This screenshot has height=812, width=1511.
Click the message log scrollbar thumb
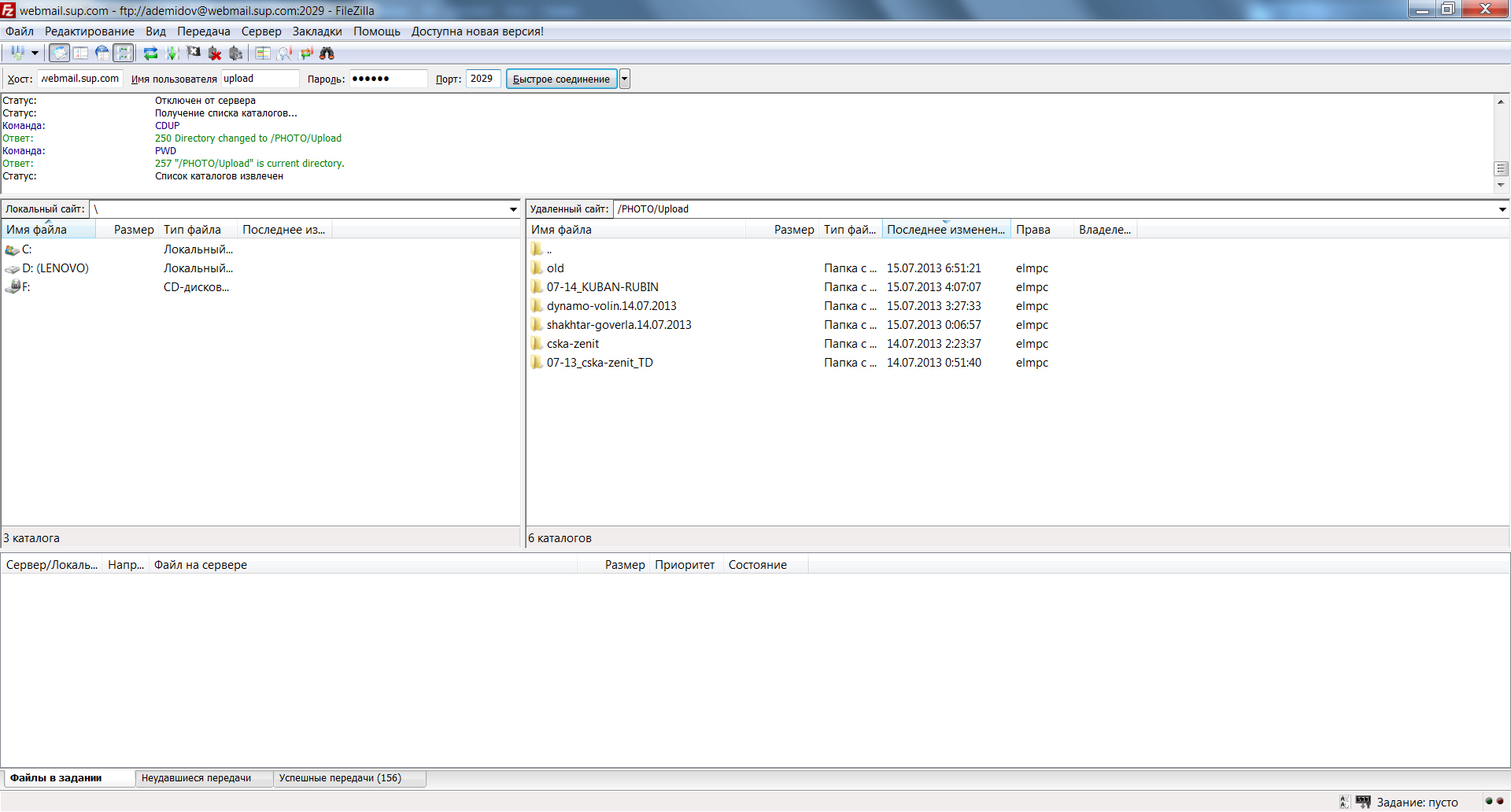[x=1501, y=168]
